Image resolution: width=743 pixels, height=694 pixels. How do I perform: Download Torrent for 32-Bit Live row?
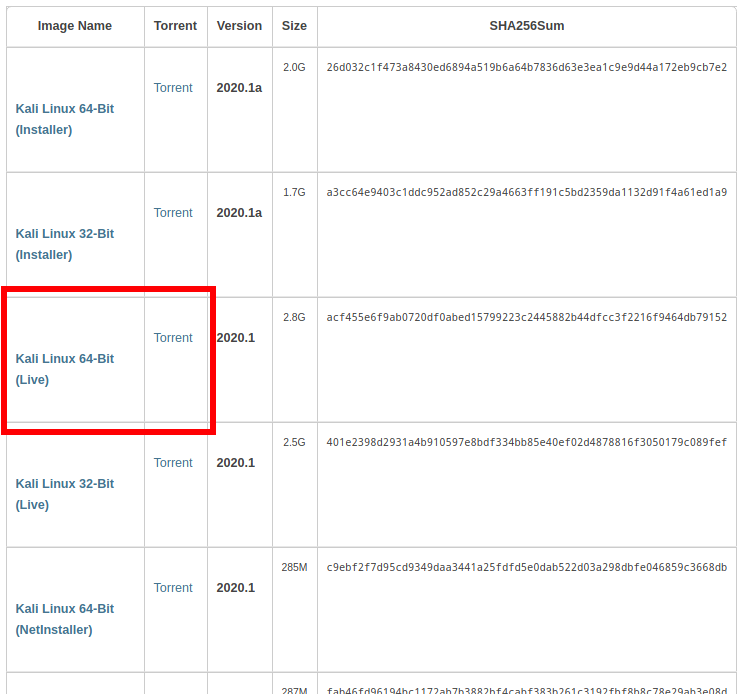[x=173, y=463]
